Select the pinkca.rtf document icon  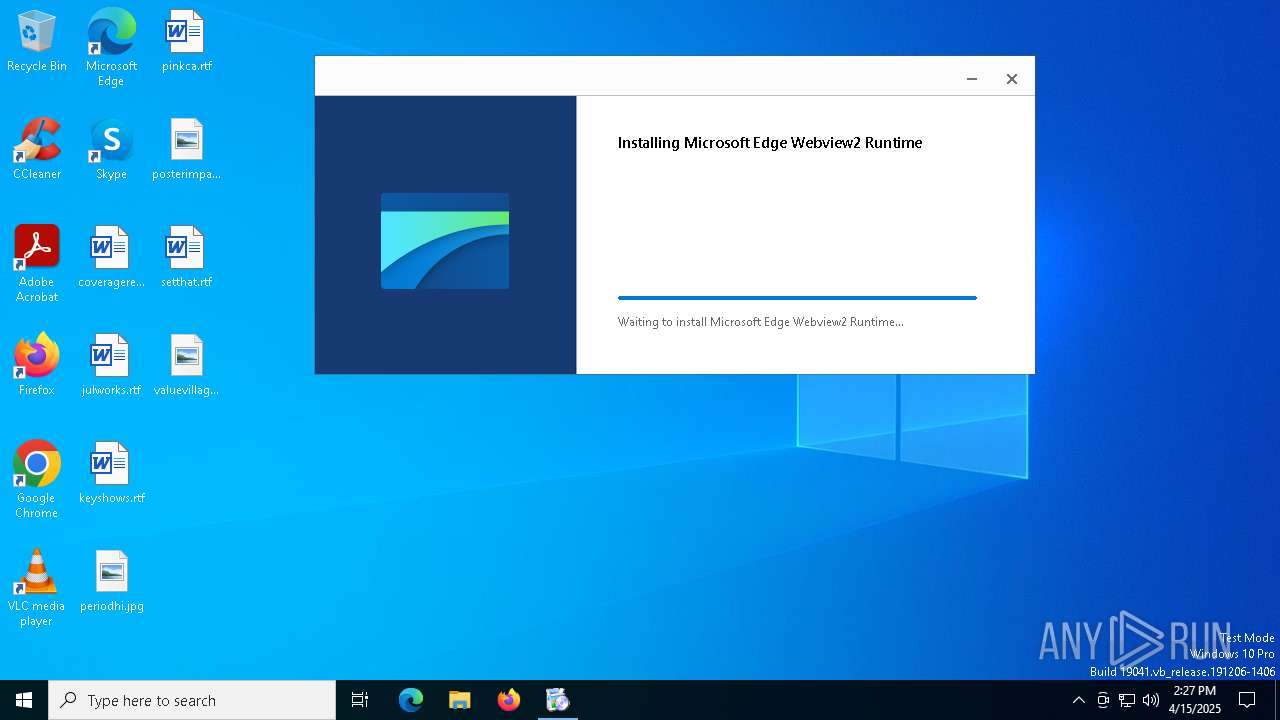pyautogui.click(x=186, y=41)
